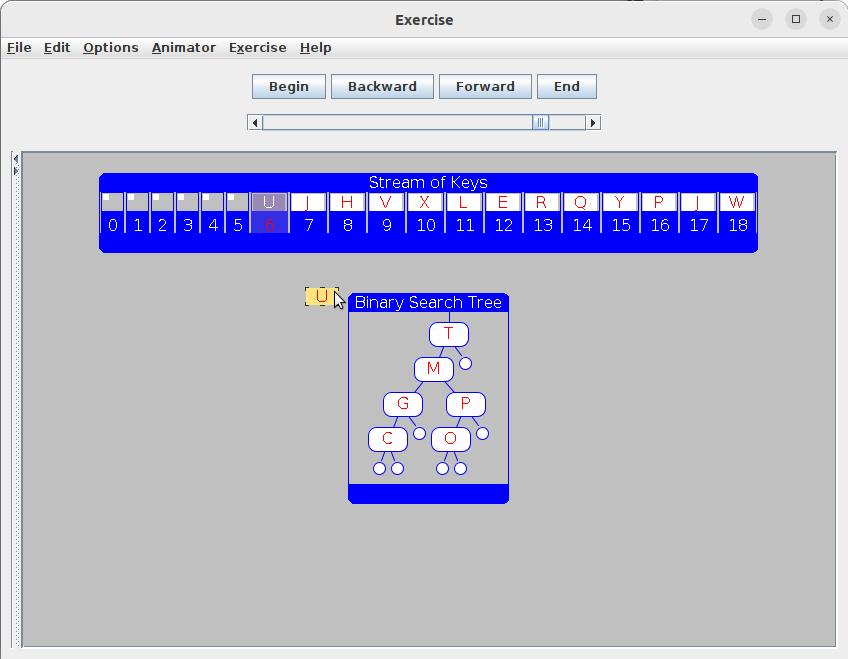848x659 pixels.
Task: Click the animation slider thumb
Action: (540, 122)
